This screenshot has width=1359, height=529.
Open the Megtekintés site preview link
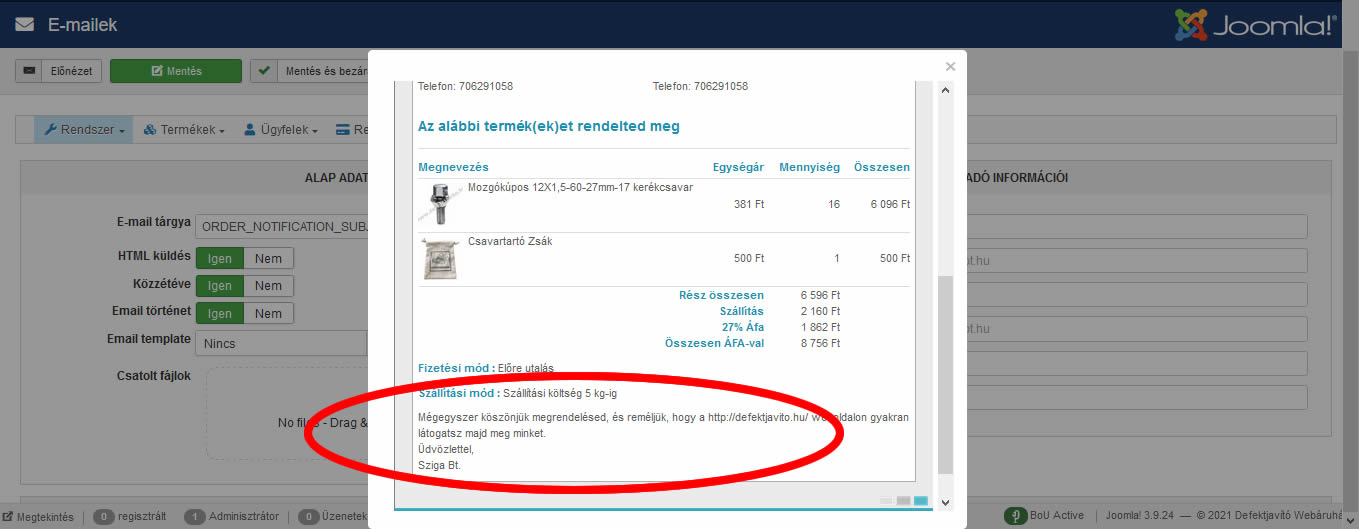(x=38, y=516)
